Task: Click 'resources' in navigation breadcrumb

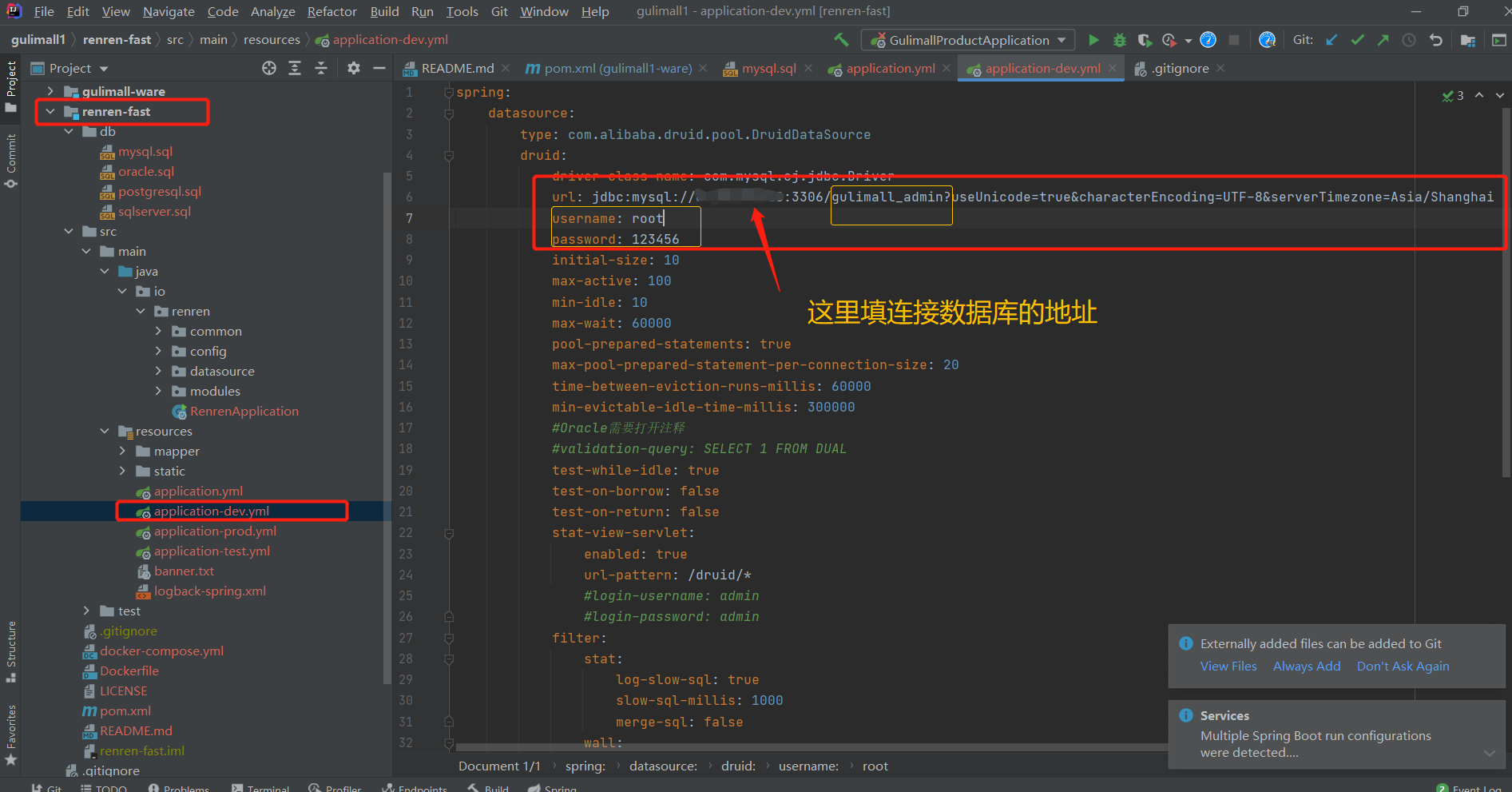Action: tap(272, 40)
